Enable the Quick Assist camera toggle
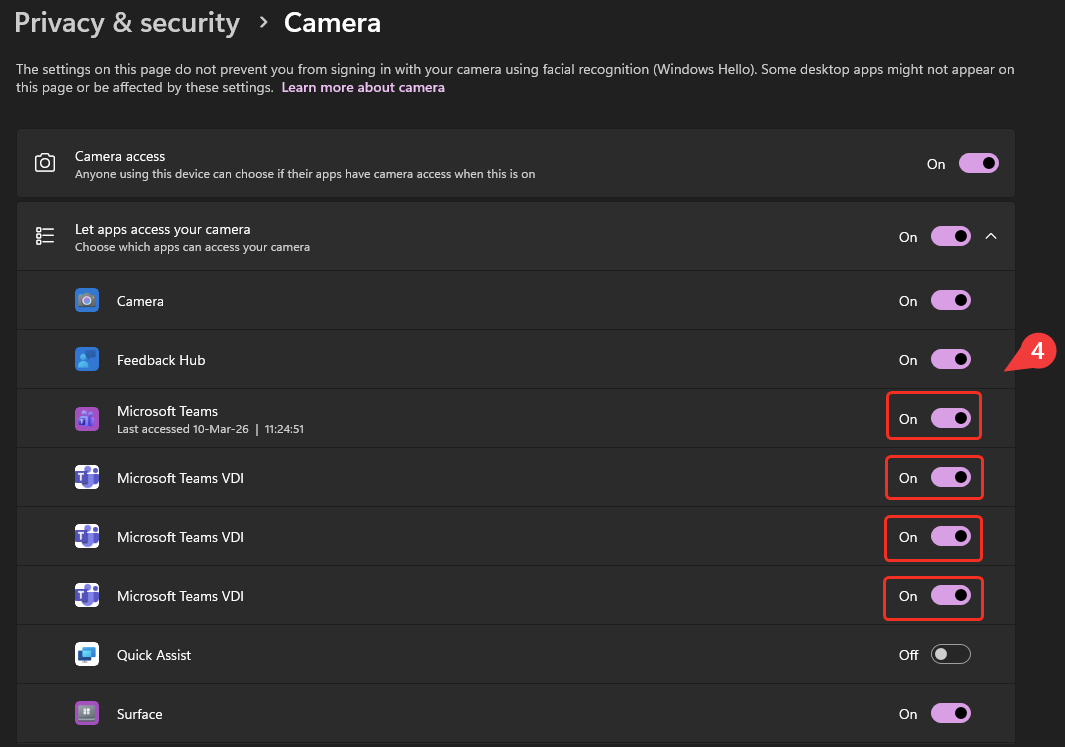1065x747 pixels. click(951, 654)
